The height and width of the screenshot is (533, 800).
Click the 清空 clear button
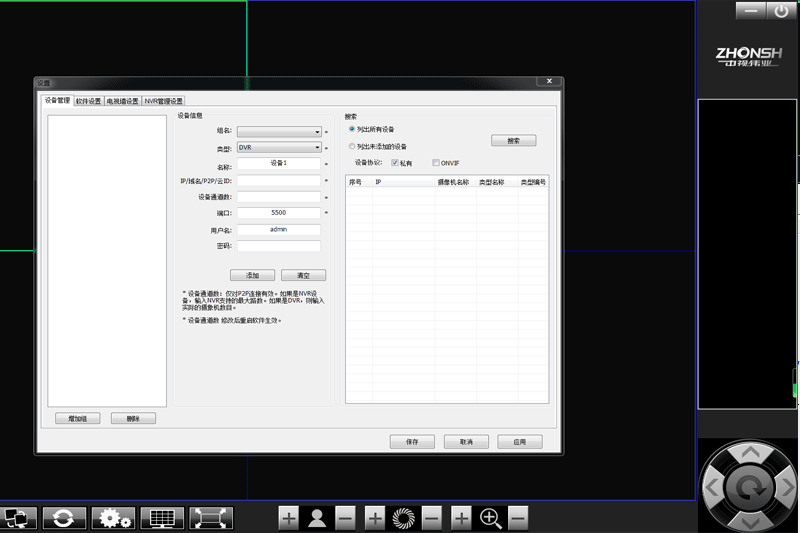pos(304,275)
